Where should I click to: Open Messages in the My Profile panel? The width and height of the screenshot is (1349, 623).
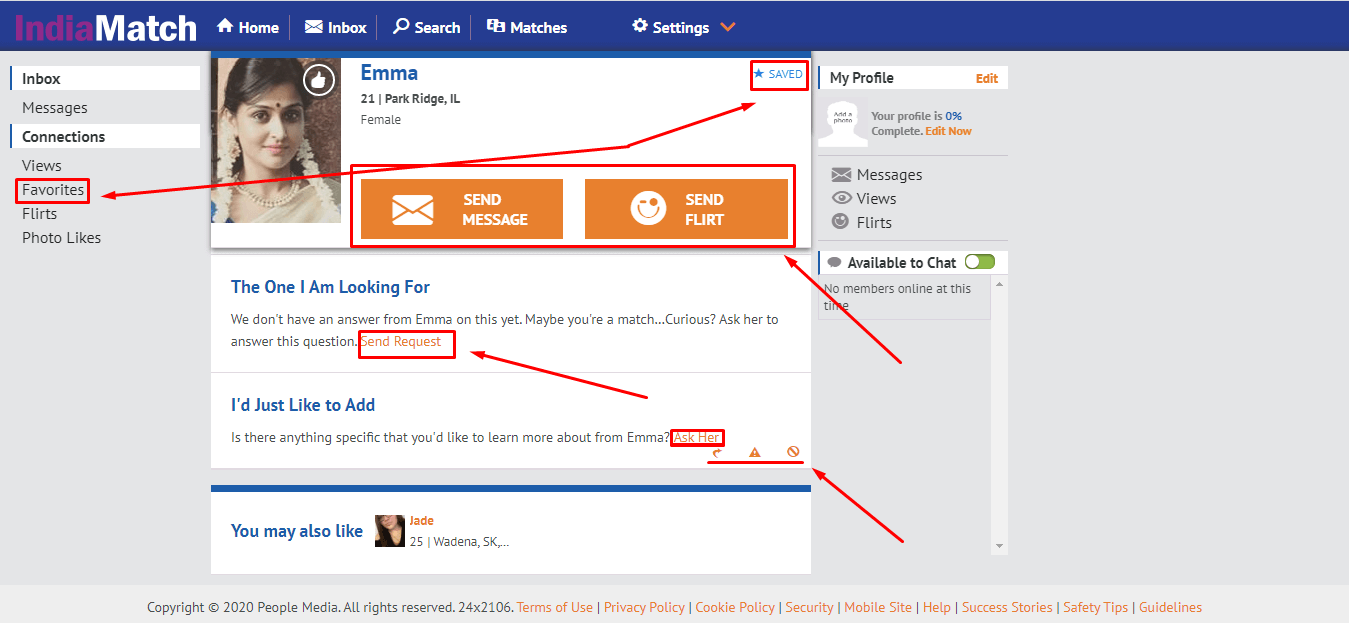coord(877,174)
